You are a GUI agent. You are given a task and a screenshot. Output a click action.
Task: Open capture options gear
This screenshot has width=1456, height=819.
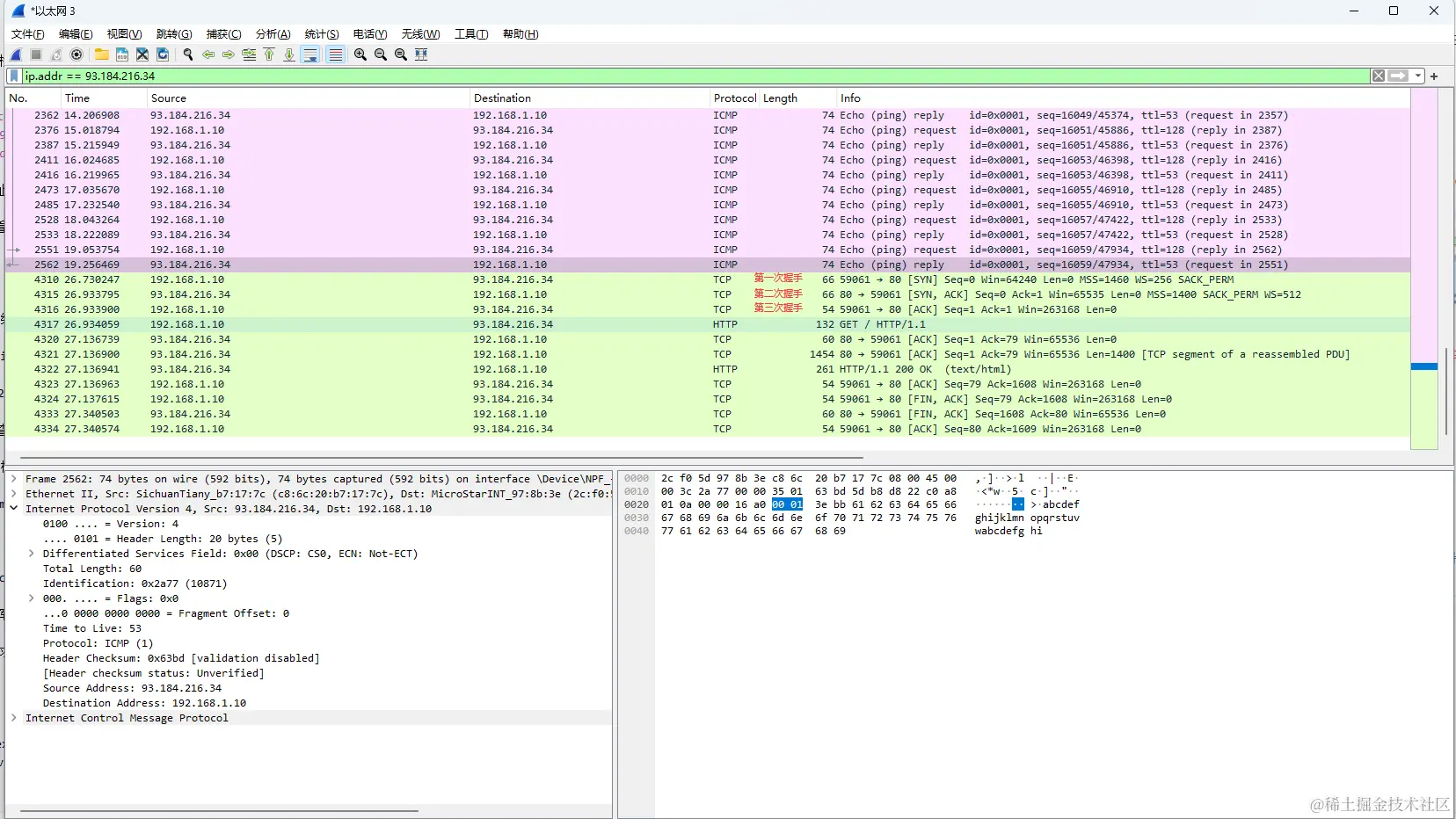point(76,54)
